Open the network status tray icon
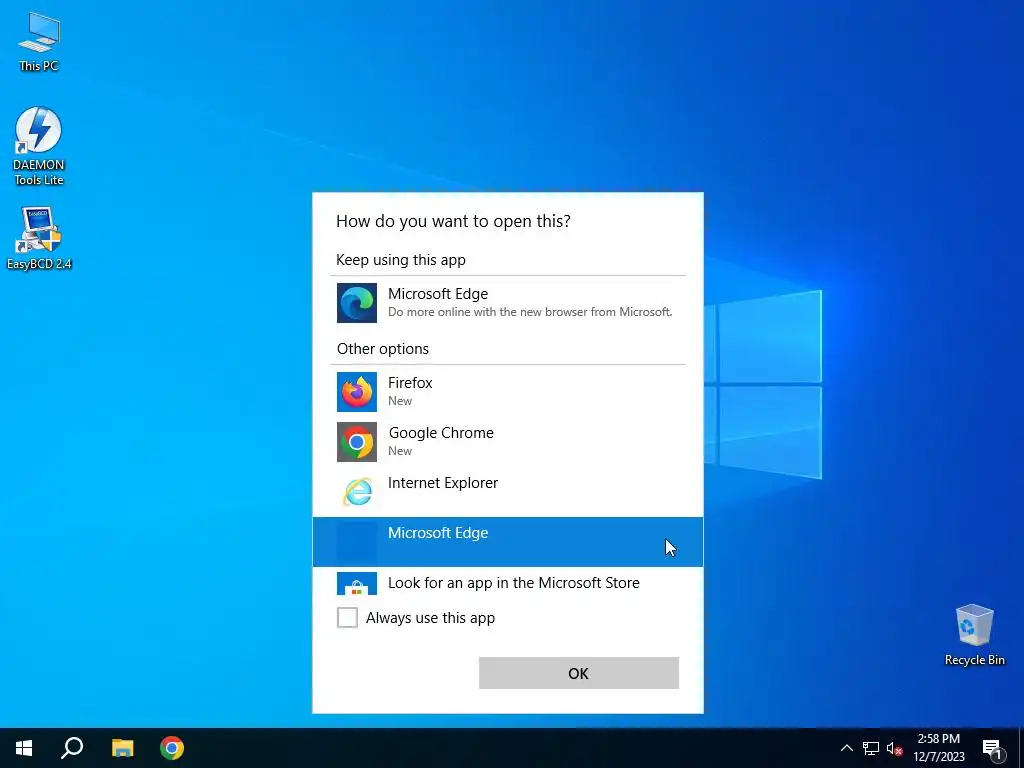 [x=871, y=748]
